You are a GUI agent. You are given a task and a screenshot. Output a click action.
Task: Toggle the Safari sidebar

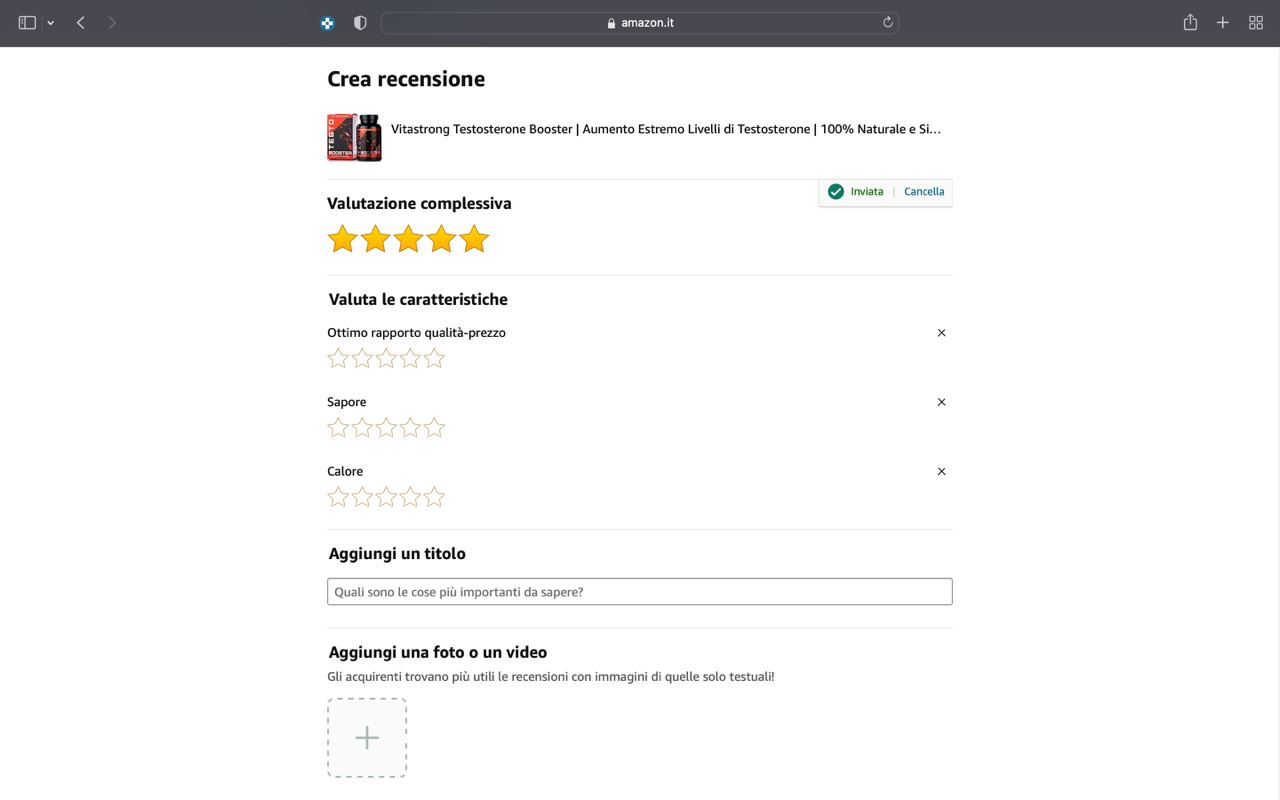pyautogui.click(x=27, y=23)
